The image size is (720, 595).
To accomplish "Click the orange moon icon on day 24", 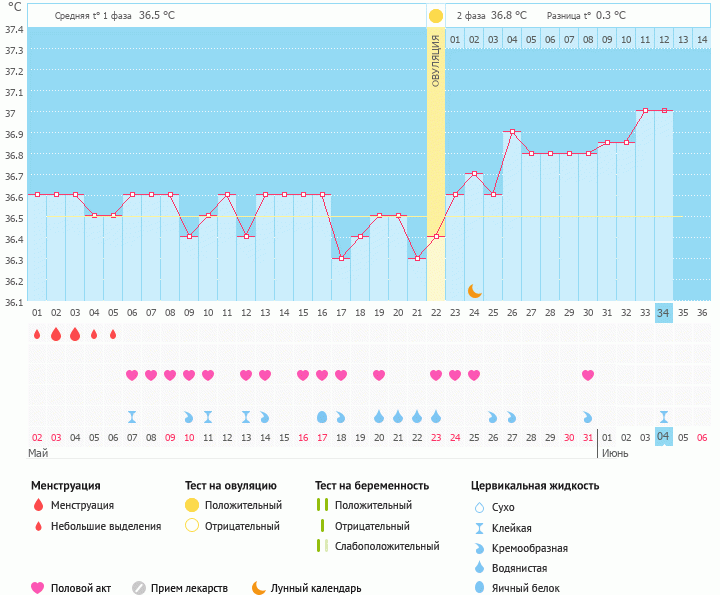I will (x=474, y=290).
